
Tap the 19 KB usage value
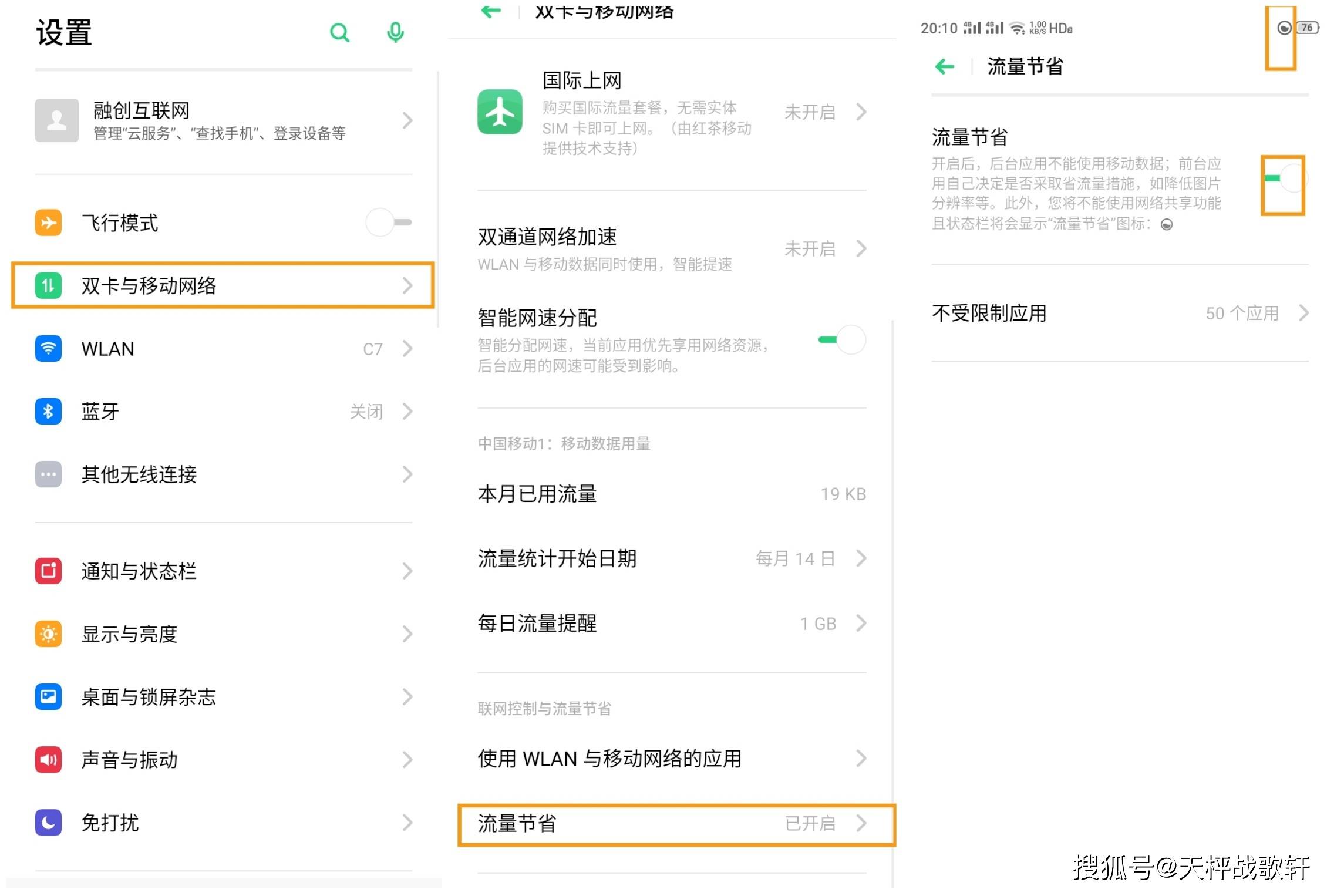843,494
